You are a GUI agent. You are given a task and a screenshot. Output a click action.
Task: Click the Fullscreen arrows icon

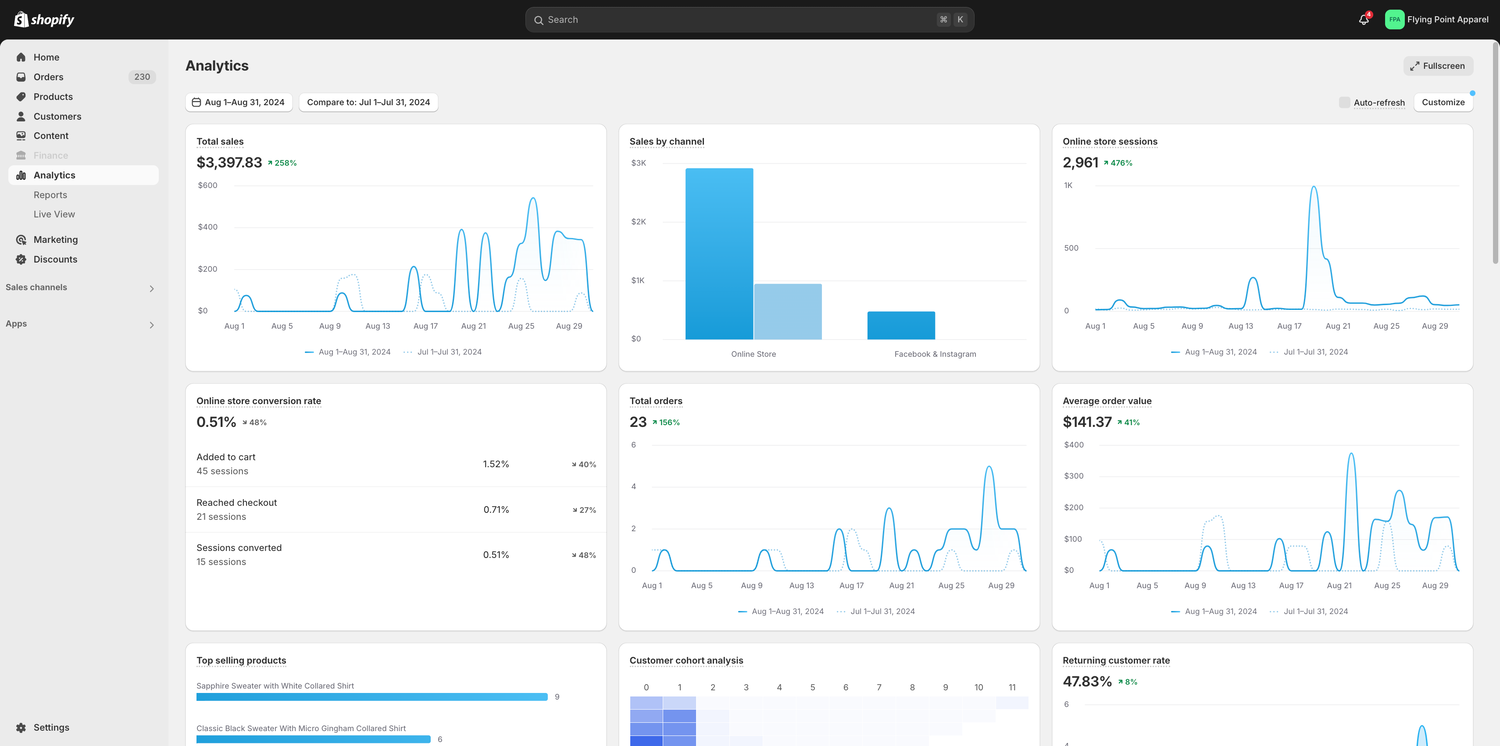click(1415, 66)
